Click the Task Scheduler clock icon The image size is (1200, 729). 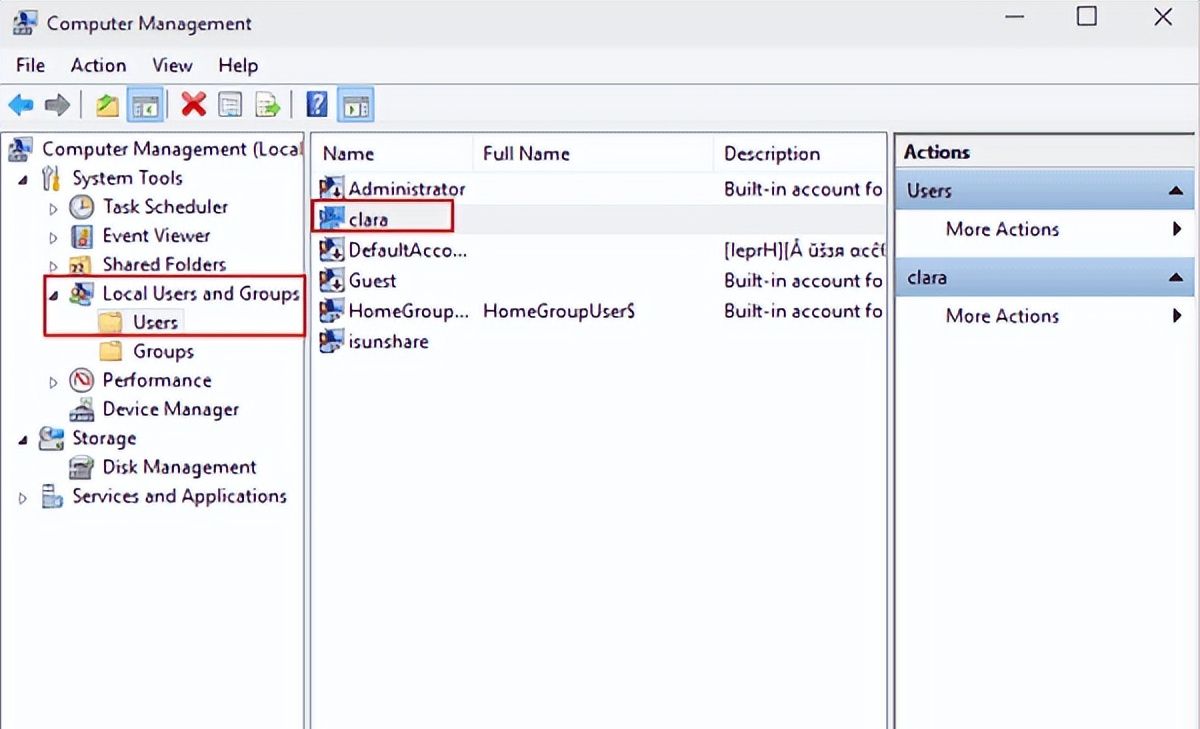81,207
